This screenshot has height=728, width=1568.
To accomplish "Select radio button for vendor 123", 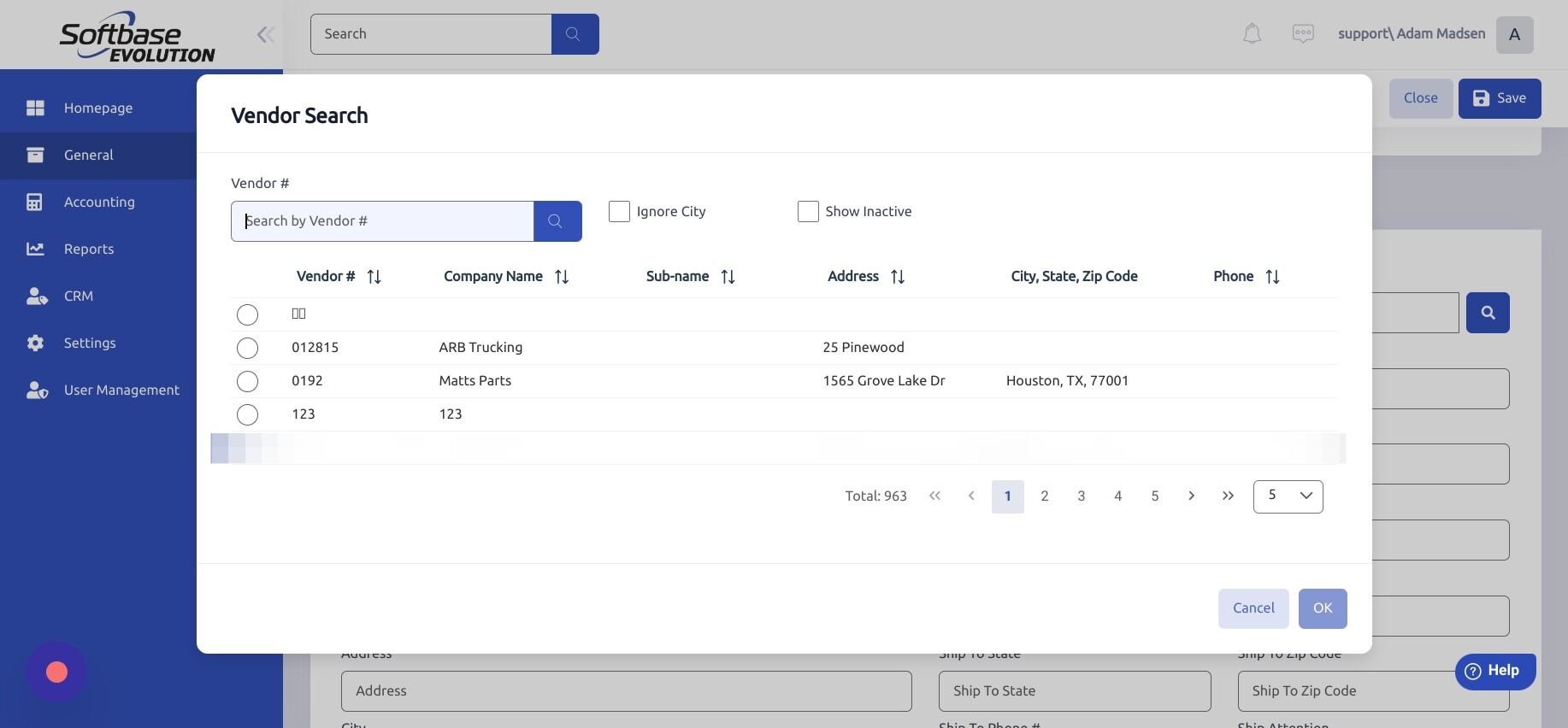I will coord(247,414).
